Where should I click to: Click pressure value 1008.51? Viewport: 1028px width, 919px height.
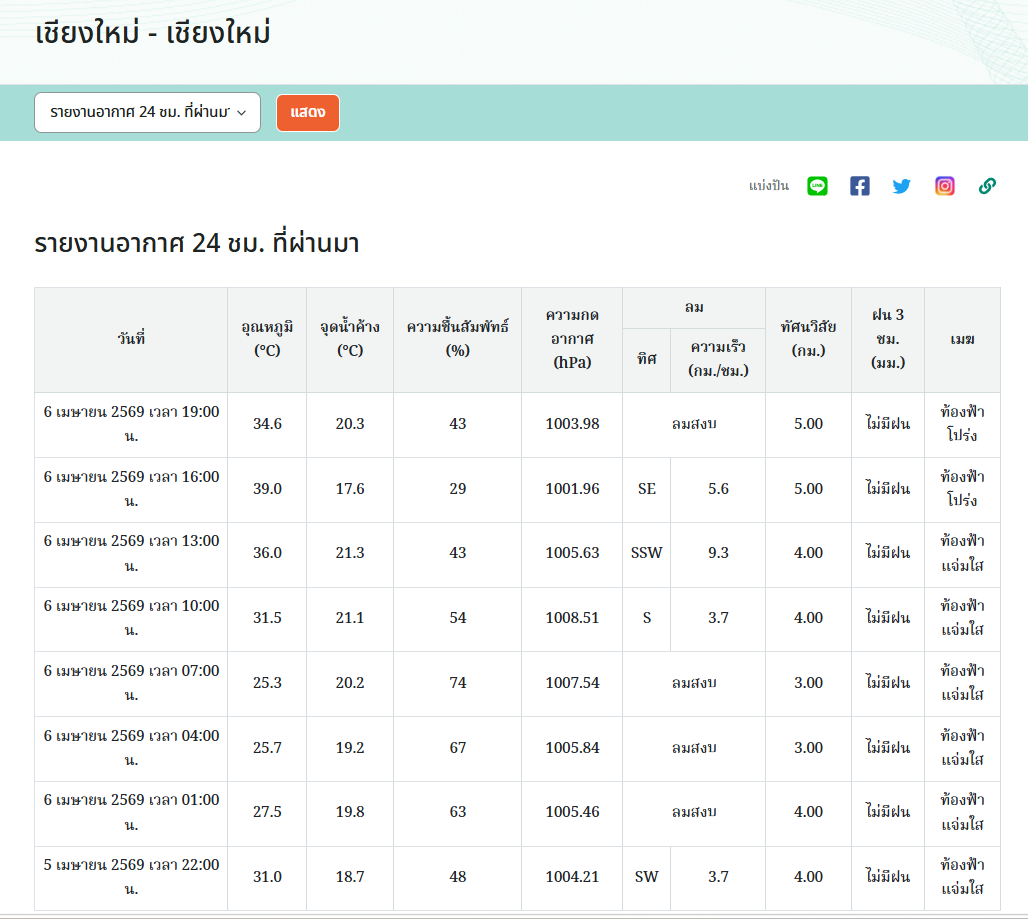(x=572, y=618)
